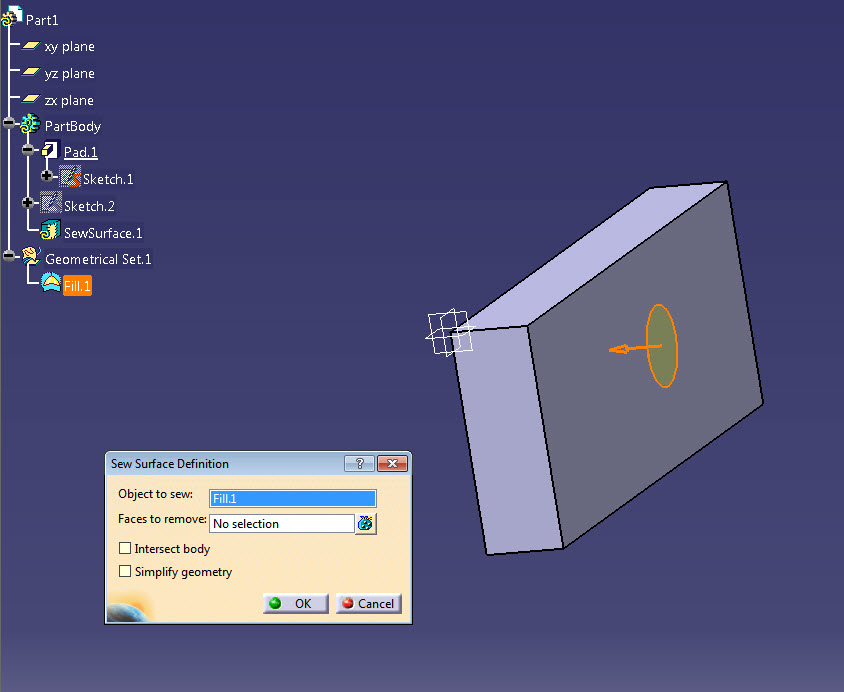Screen dimensions: 844x692
Task: Select the Sketch.1 label
Action: tap(108, 179)
